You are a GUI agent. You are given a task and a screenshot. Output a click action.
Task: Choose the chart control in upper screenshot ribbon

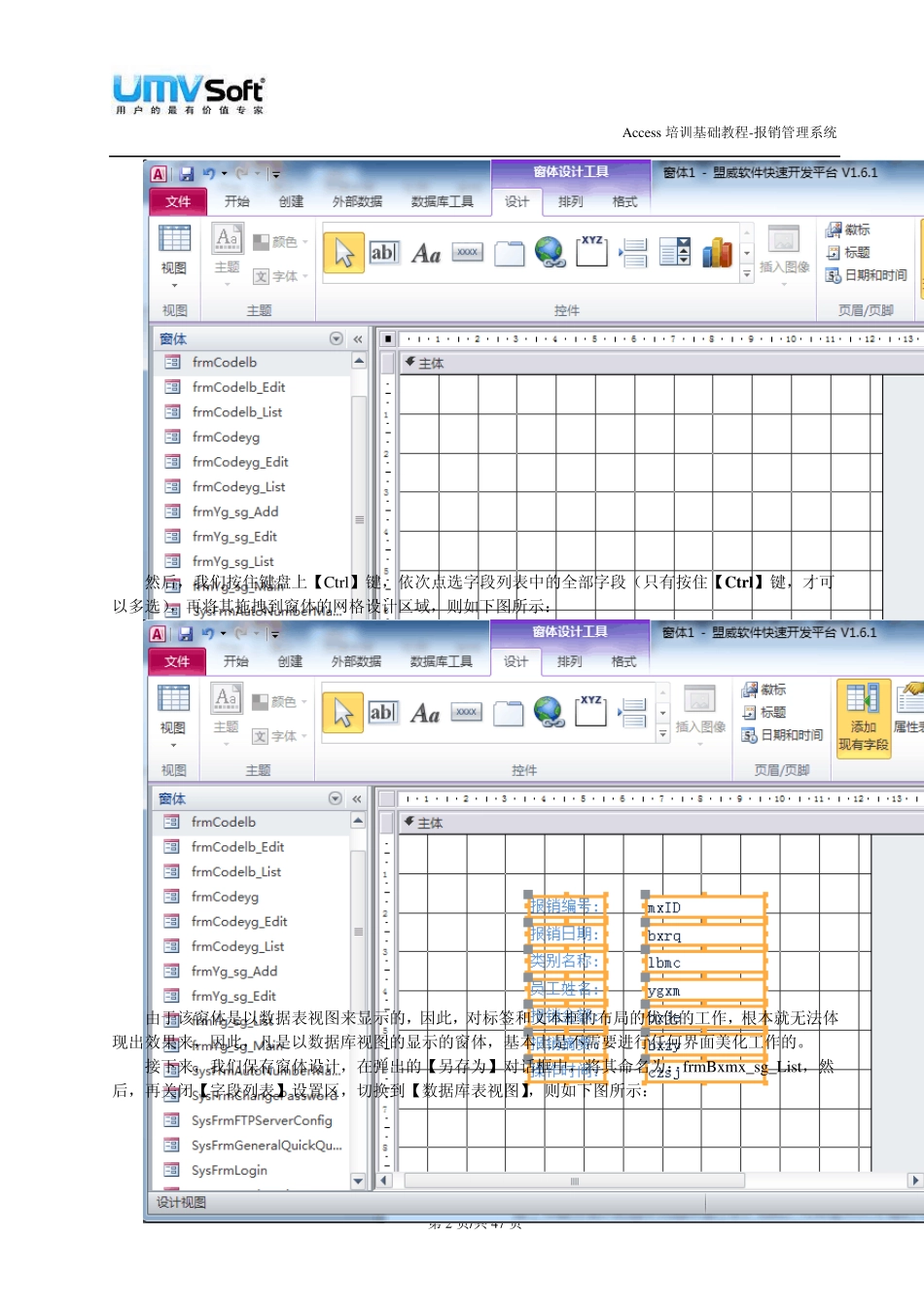click(x=717, y=252)
